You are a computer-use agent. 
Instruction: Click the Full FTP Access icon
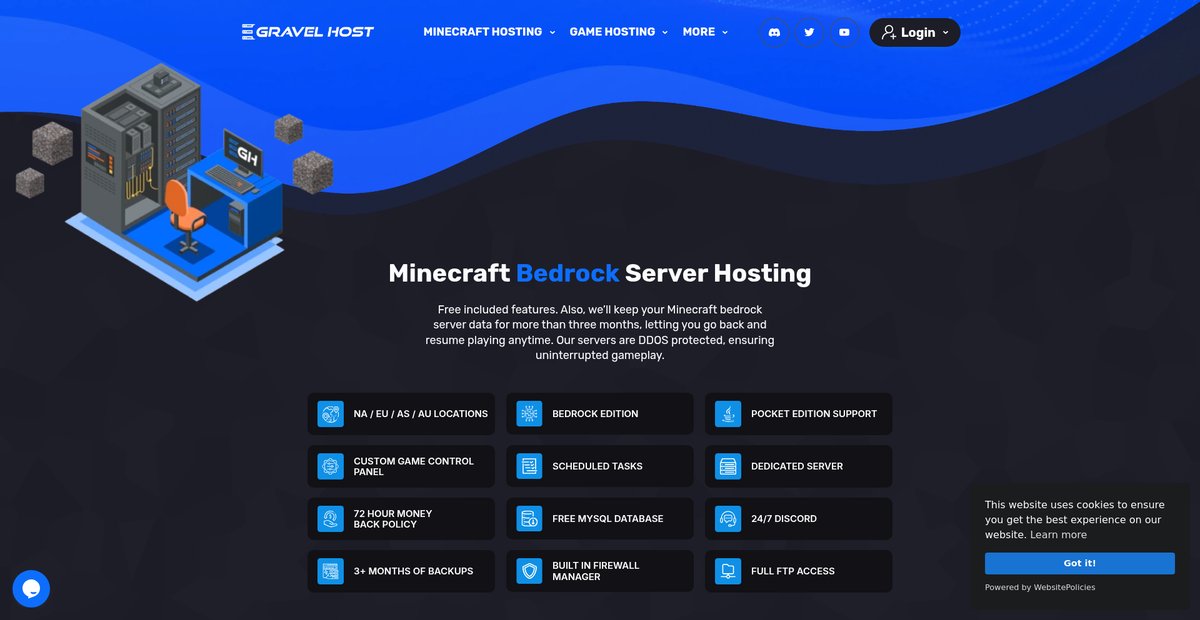tap(728, 571)
